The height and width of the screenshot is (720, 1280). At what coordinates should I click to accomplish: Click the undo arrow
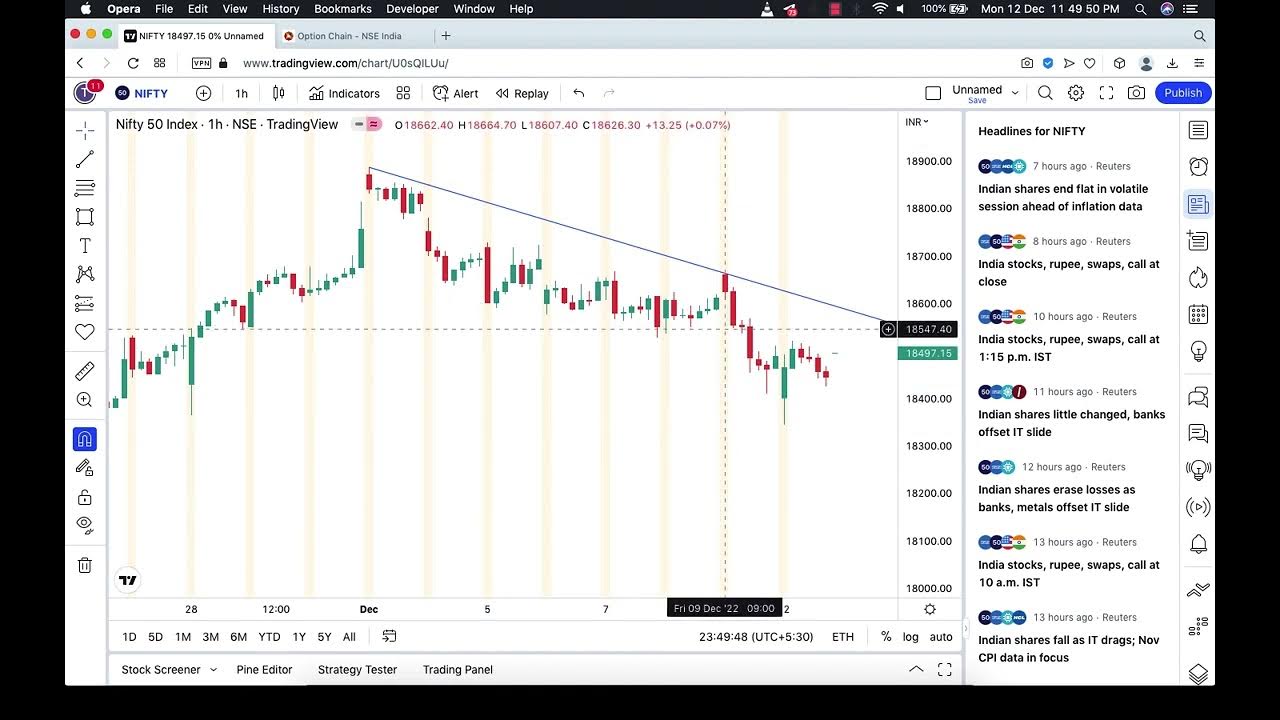[578, 93]
